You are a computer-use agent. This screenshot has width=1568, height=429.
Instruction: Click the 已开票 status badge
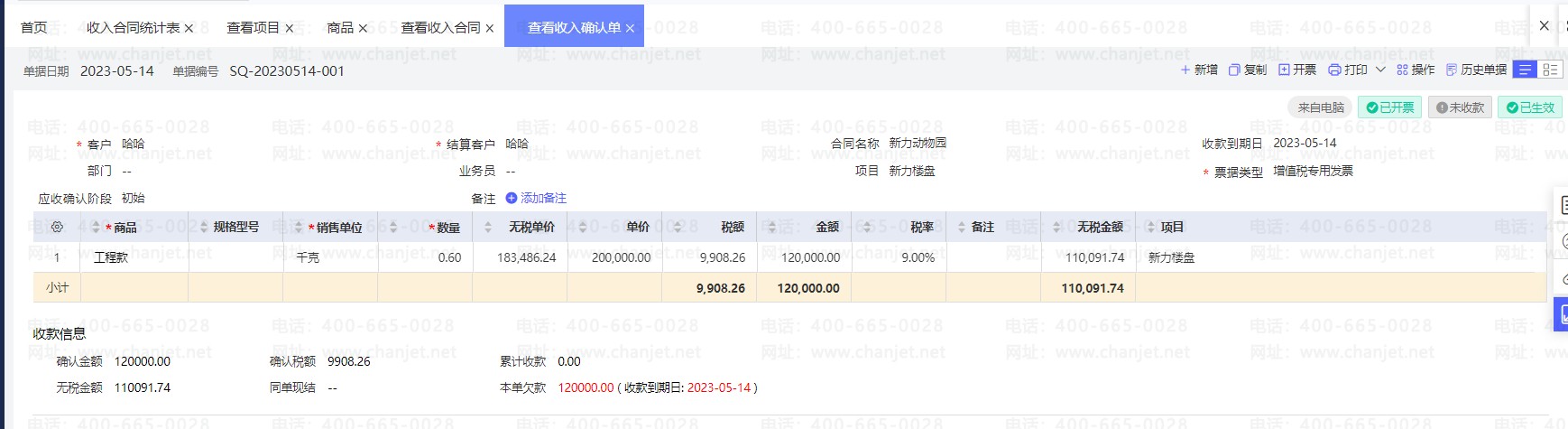(x=1389, y=107)
